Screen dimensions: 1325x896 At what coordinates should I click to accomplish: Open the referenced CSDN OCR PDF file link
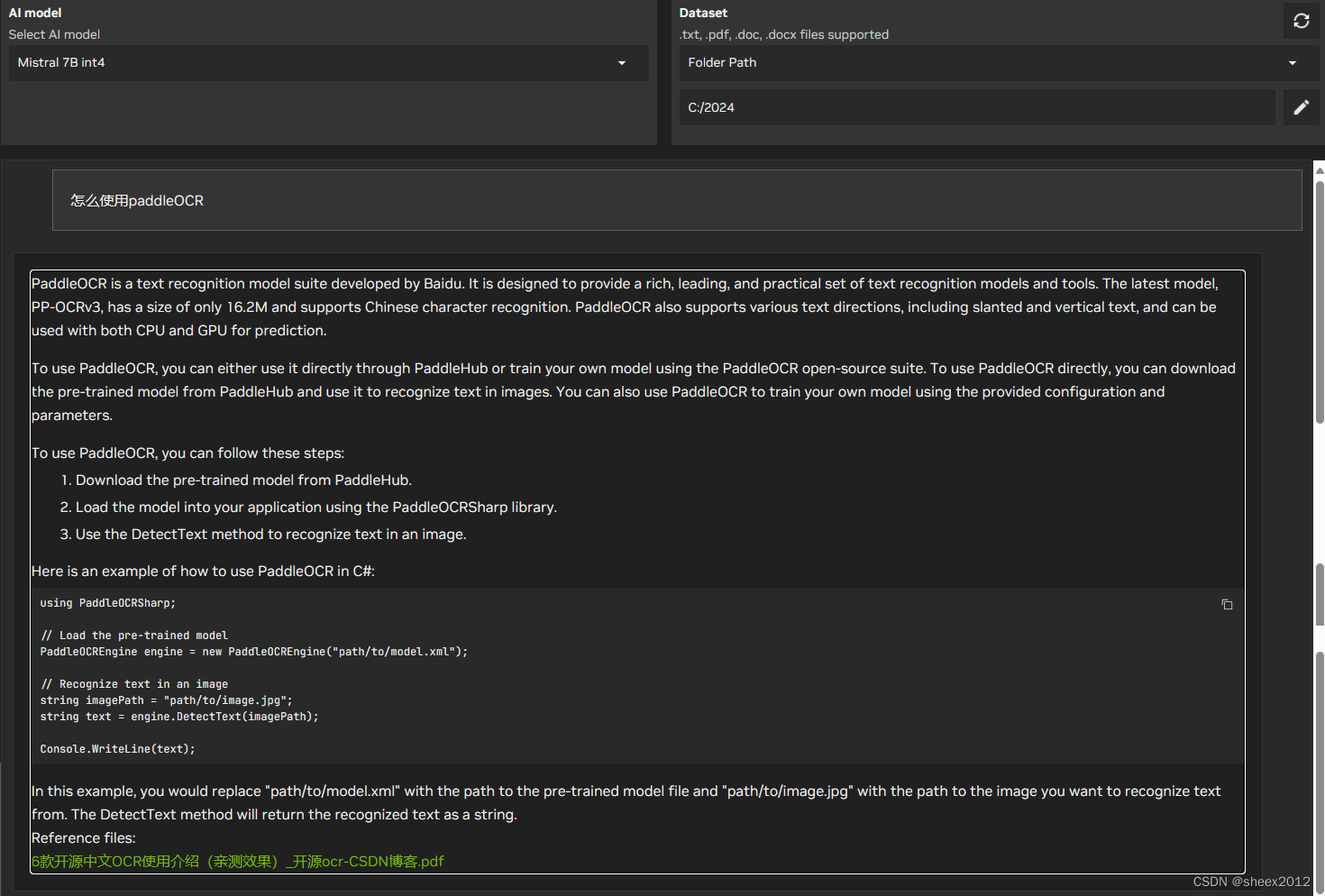tap(238, 861)
